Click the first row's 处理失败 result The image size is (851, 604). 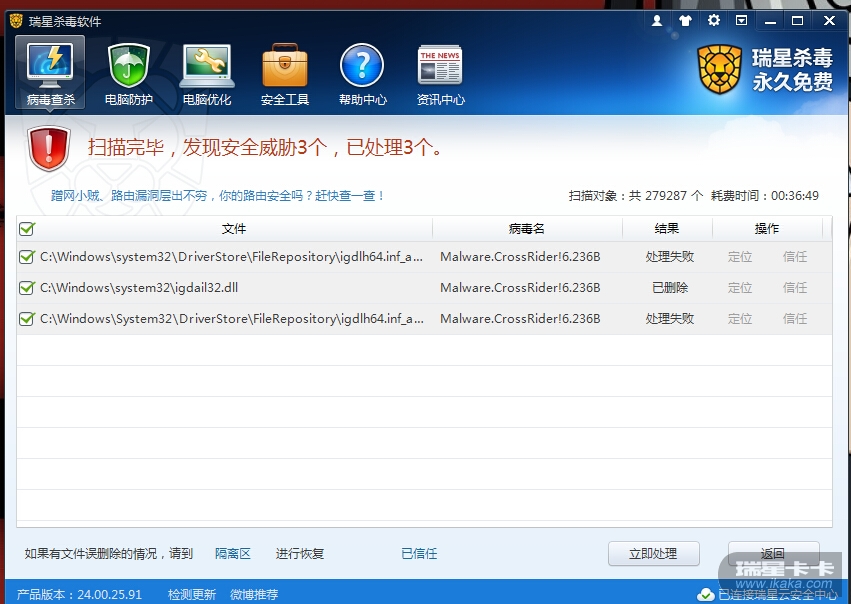pyautogui.click(x=670, y=257)
